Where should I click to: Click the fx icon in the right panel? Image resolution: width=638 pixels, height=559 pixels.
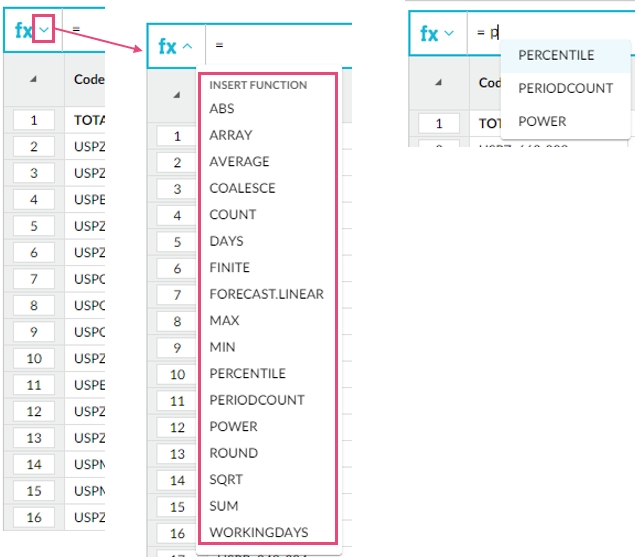(x=429, y=33)
